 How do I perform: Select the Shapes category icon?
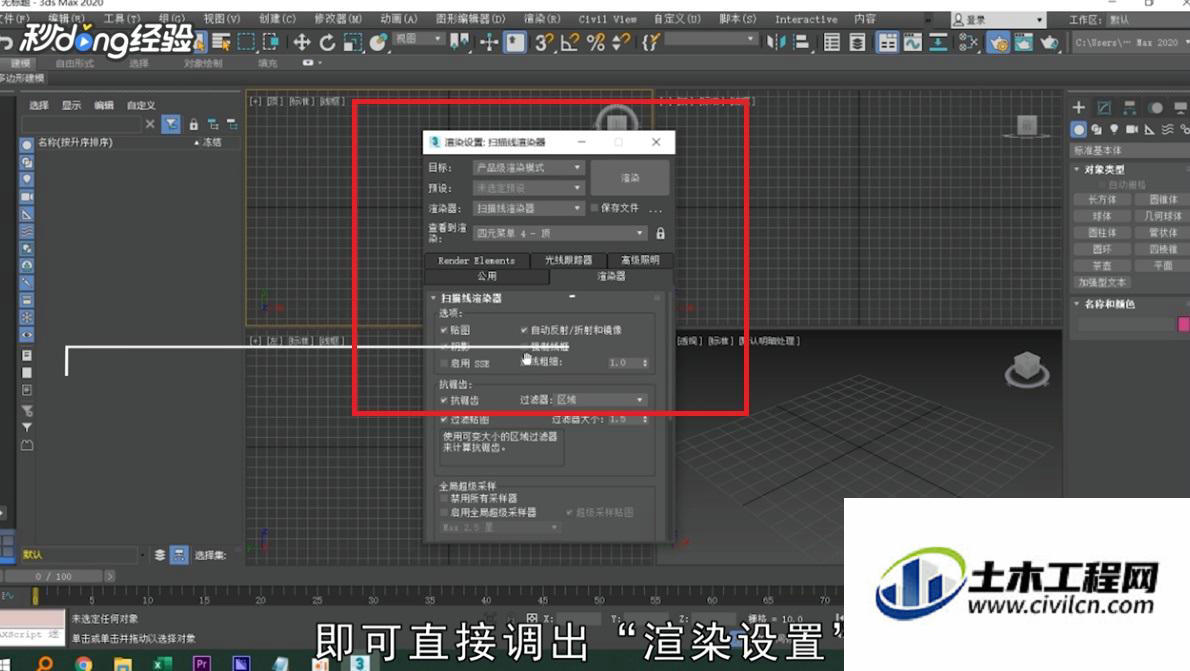(x=1096, y=130)
